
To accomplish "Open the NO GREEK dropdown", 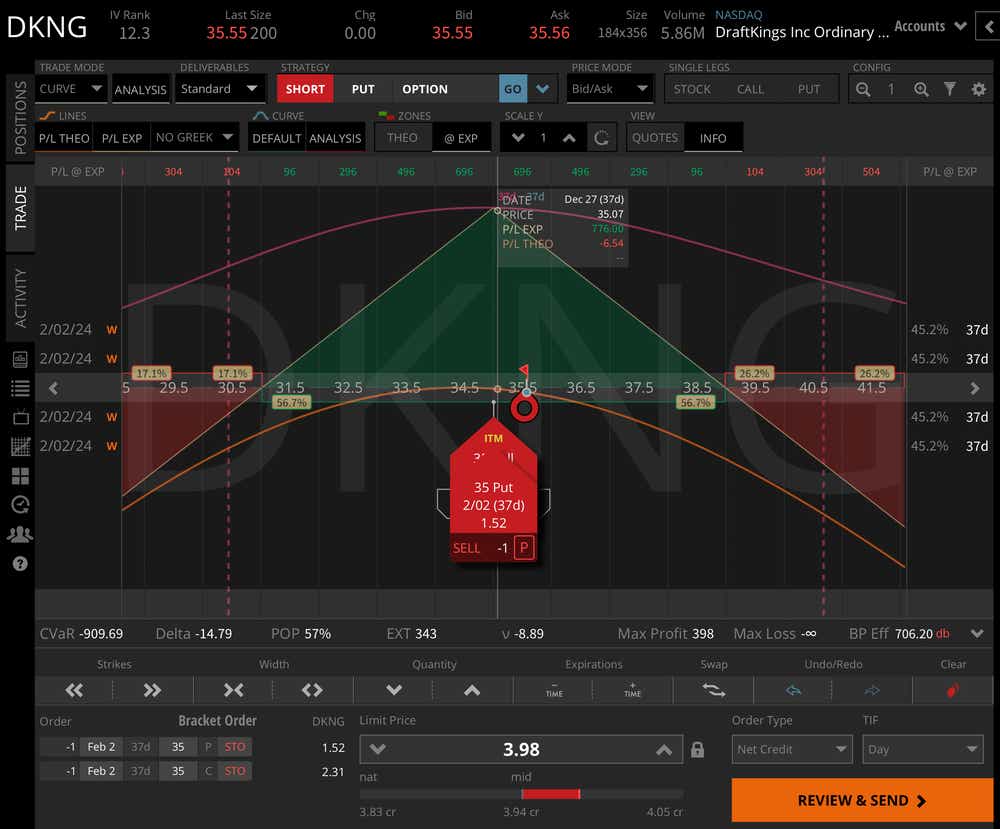I will (195, 138).
